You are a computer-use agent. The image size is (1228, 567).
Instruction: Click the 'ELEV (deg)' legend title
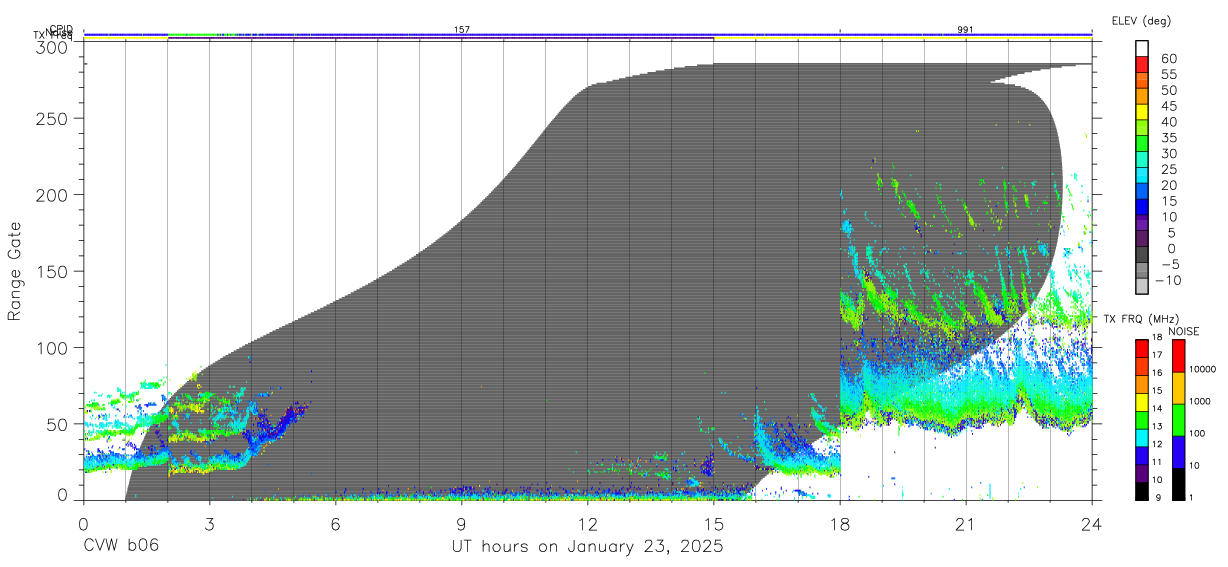(1141, 20)
